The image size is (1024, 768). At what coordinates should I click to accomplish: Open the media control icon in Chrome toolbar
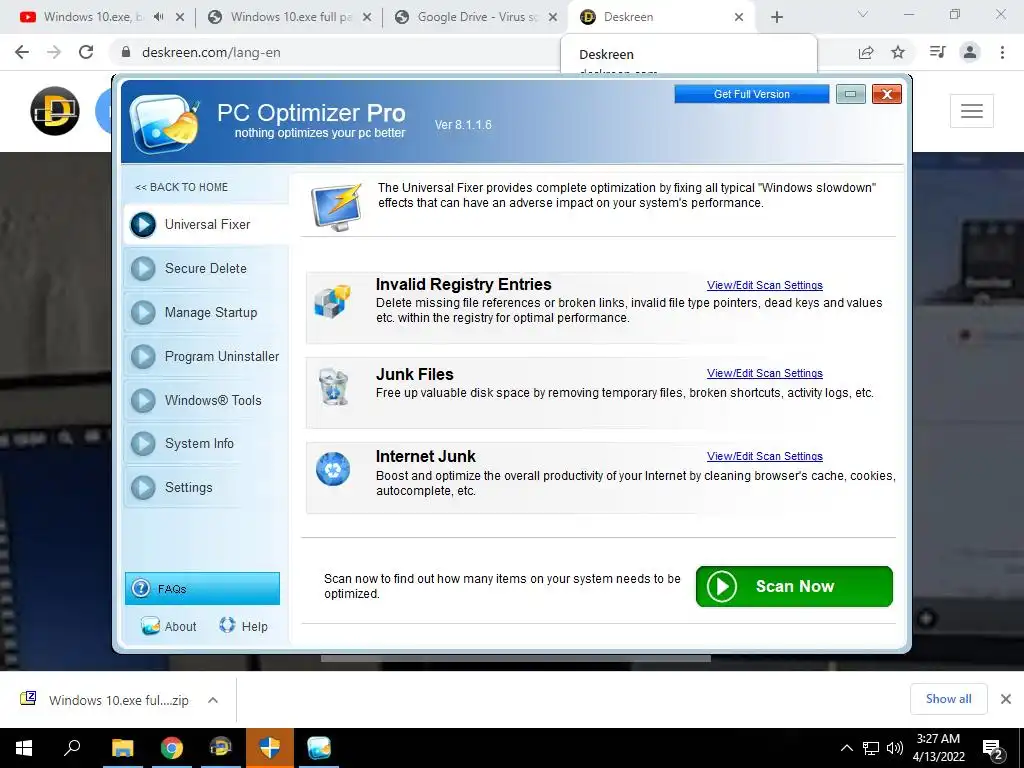(938, 52)
